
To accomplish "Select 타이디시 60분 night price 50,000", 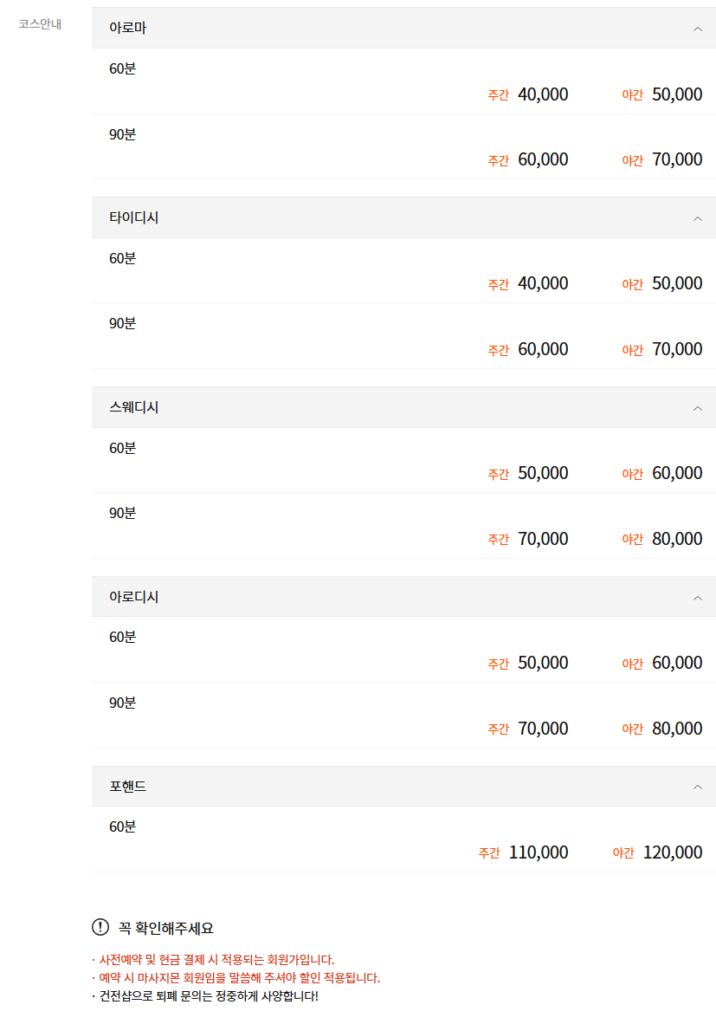I will 676,283.
